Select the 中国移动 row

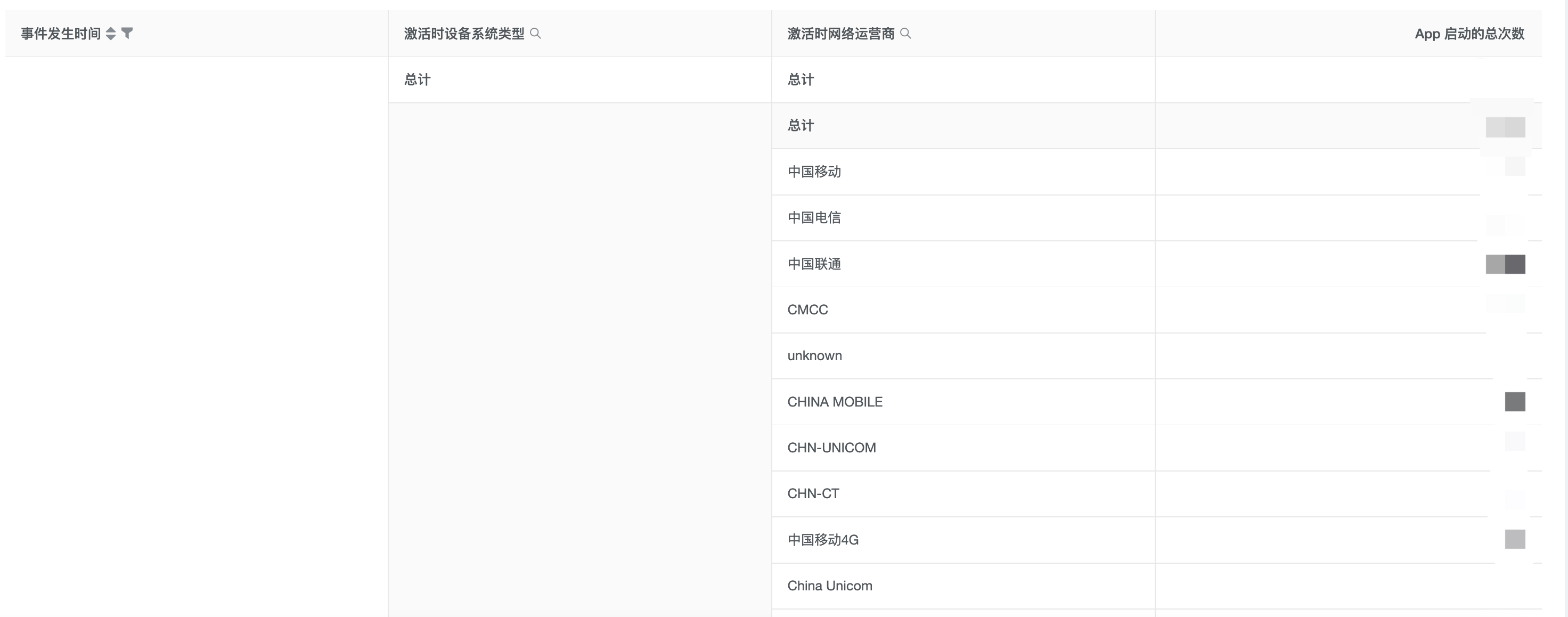pyautogui.click(x=814, y=172)
